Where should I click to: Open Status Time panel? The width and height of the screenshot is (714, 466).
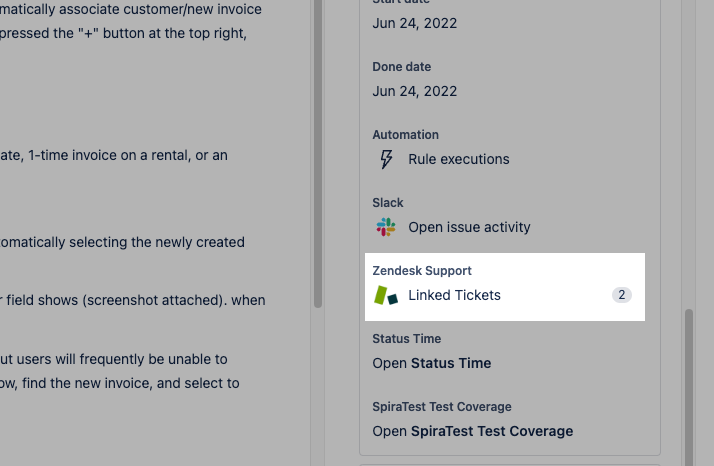pos(431,363)
